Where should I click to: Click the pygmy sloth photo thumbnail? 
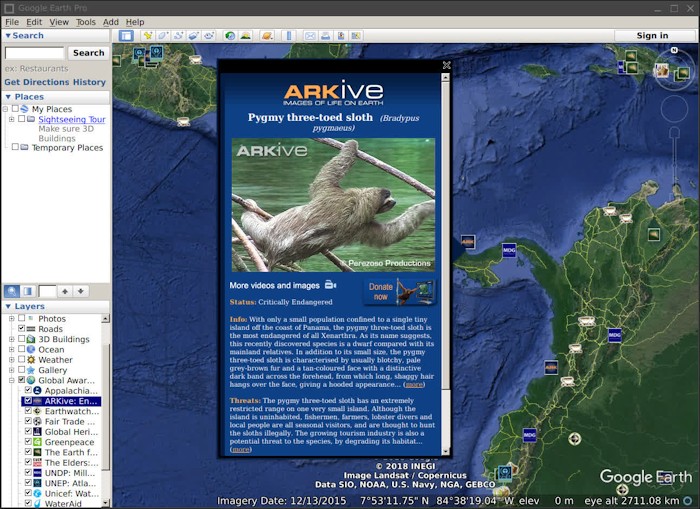[x=333, y=205]
